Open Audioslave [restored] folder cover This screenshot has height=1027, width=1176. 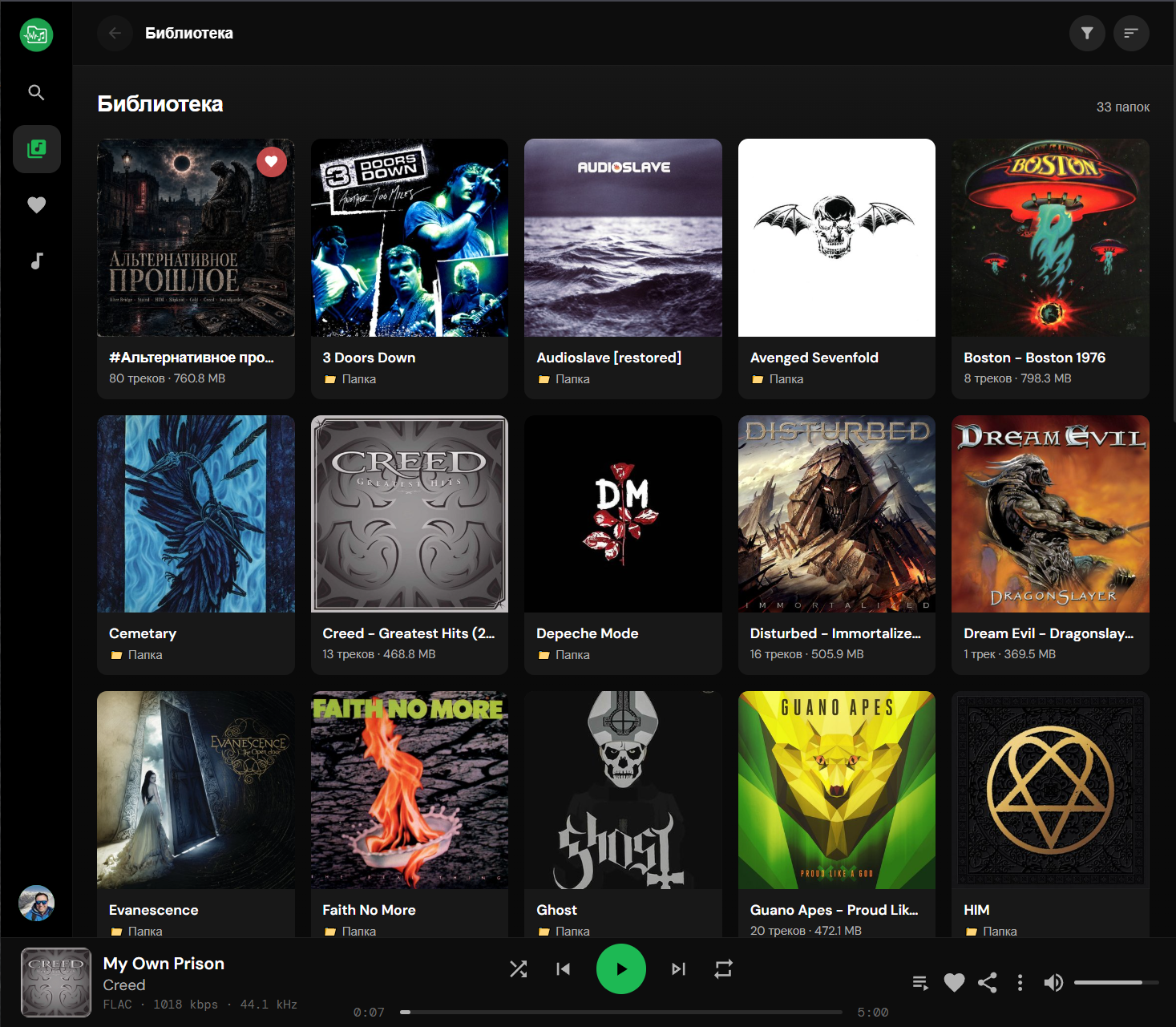tap(623, 237)
